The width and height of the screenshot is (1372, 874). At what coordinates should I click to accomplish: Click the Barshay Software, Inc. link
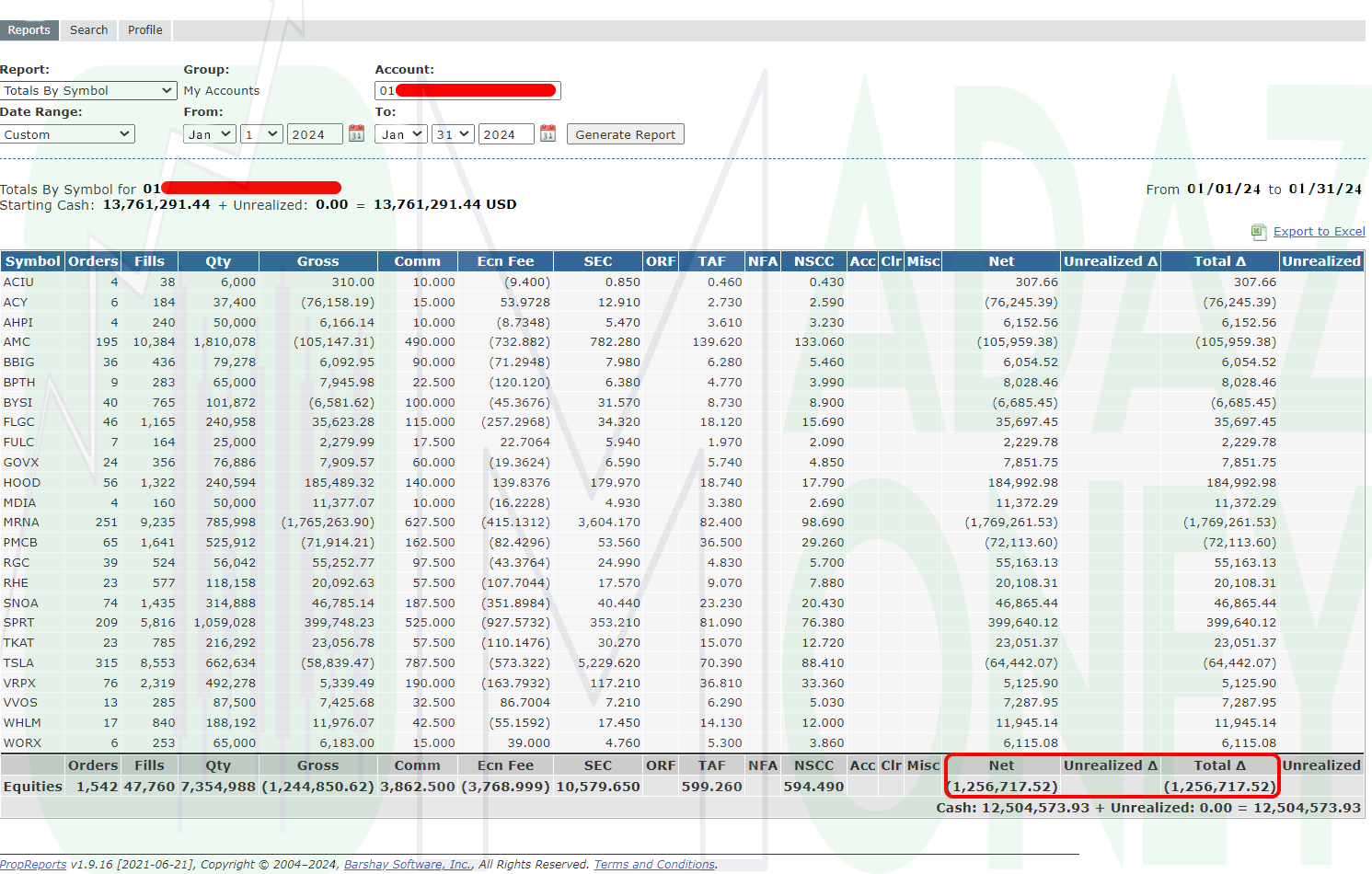click(x=408, y=865)
